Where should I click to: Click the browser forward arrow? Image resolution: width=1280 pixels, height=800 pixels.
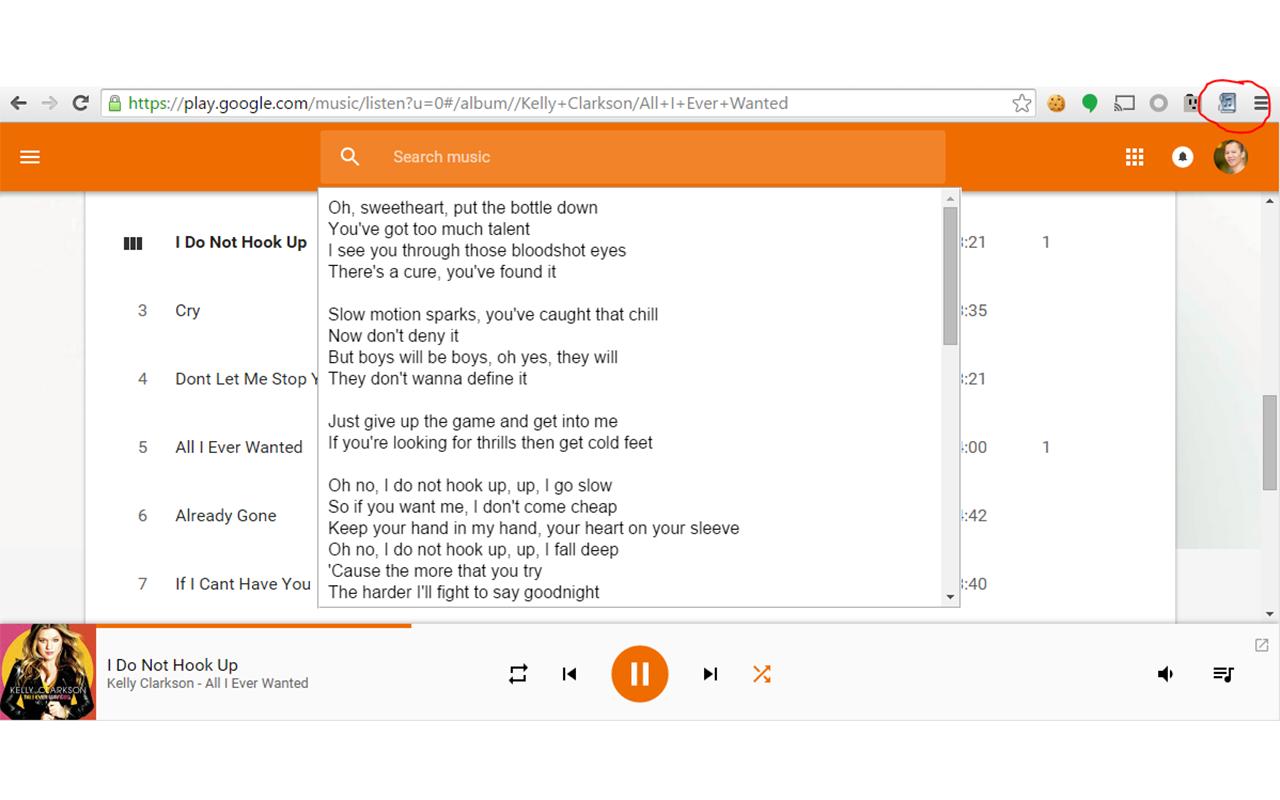pyautogui.click(x=49, y=103)
